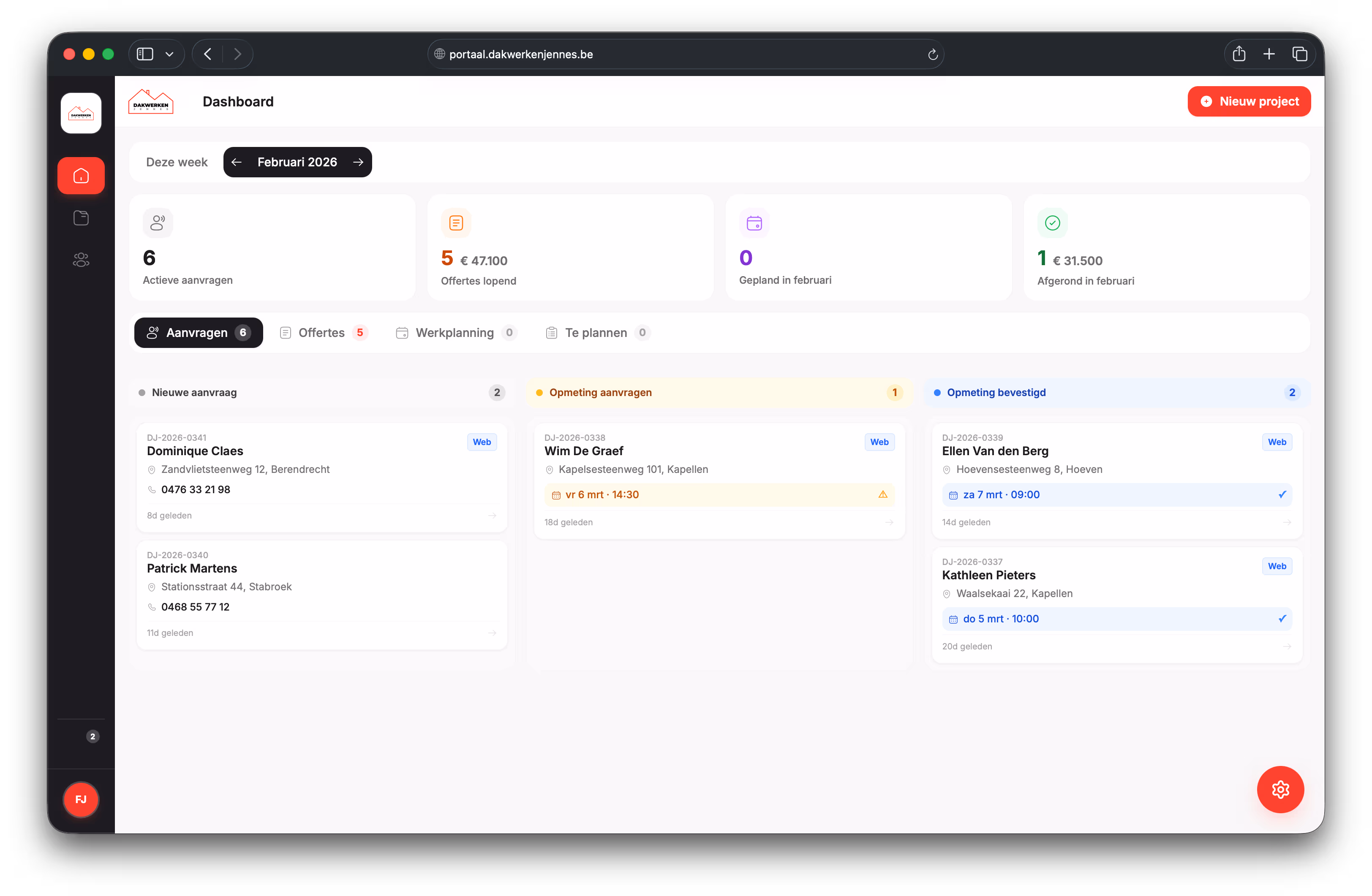Viewport: 1372px width, 896px height.
Task: Click the Nieuw project button
Action: [x=1249, y=101]
